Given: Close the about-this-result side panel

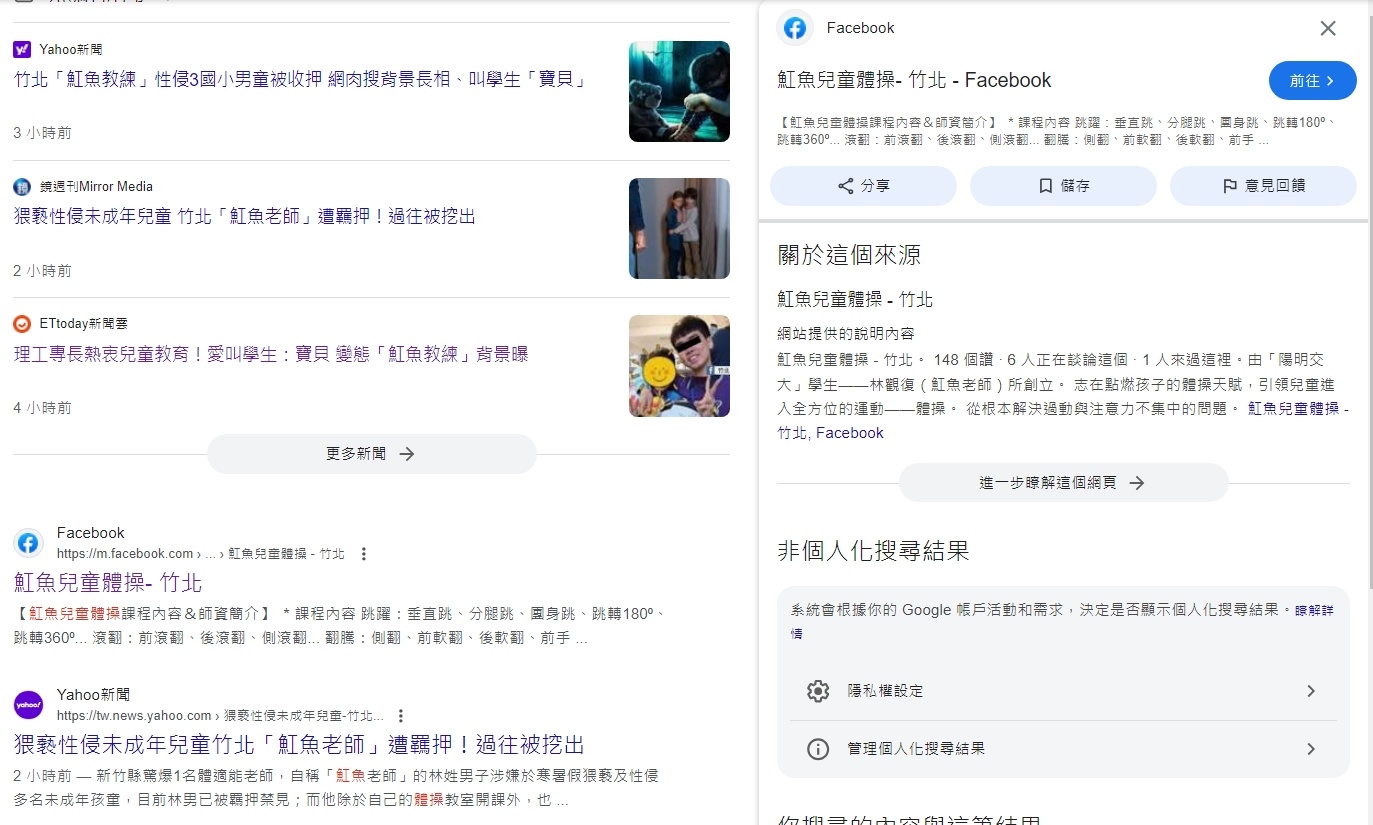Looking at the screenshot, I should click(x=1328, y=28).
